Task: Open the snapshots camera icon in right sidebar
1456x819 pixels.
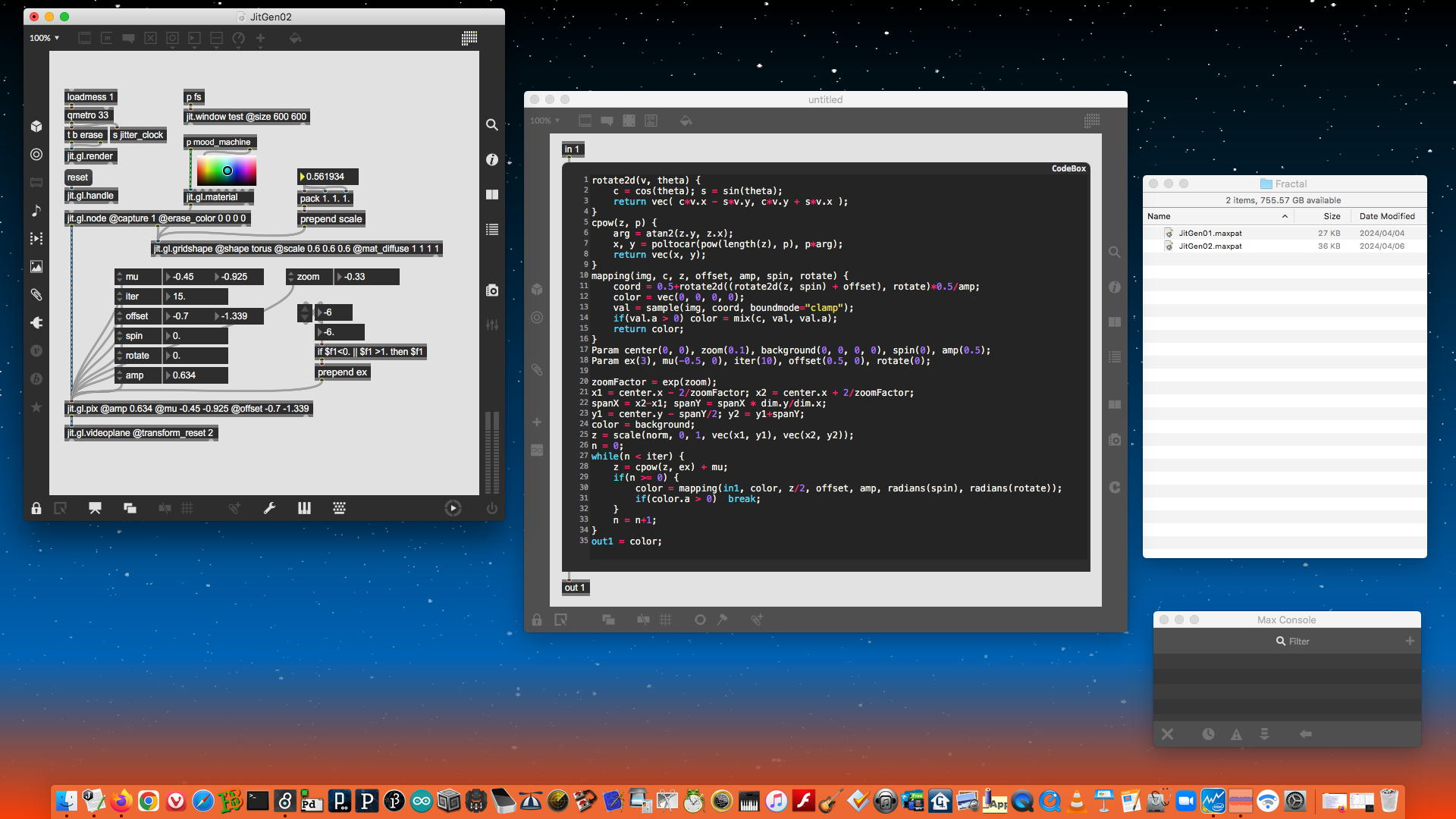Action: [492, 290]
